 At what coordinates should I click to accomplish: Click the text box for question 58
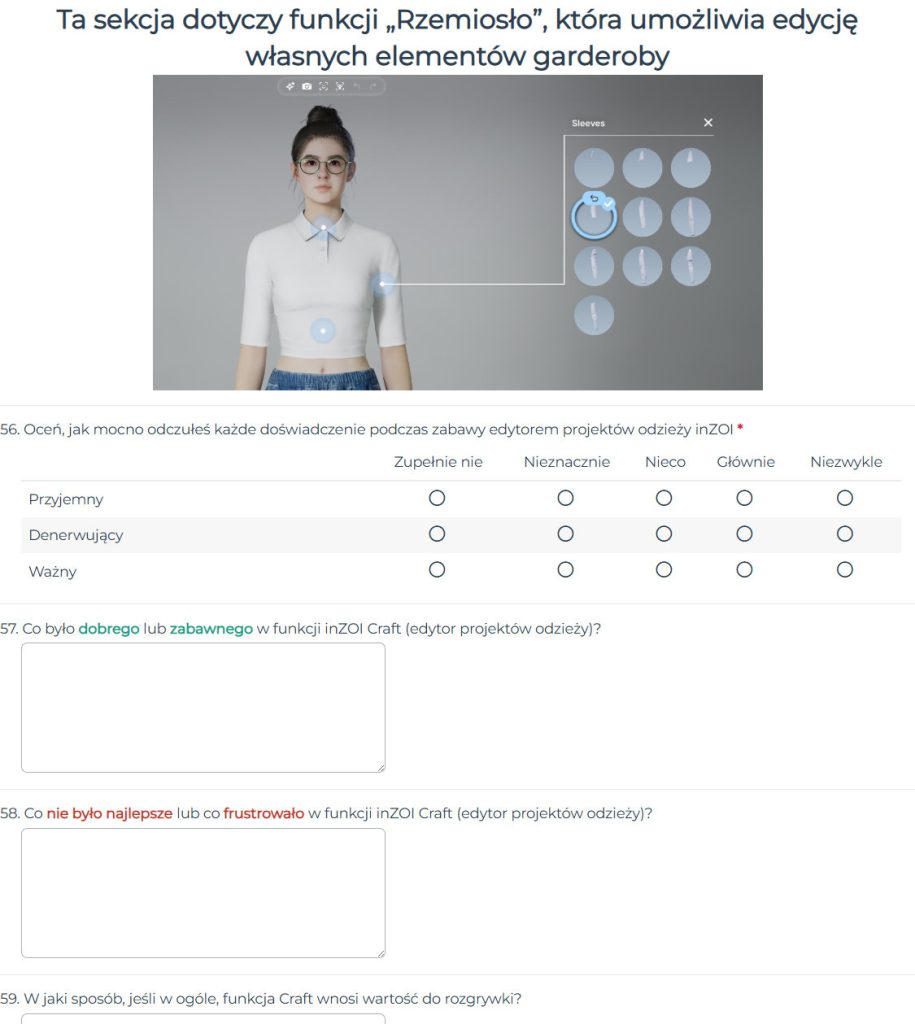pyautogui.click(x=203, y=893)
